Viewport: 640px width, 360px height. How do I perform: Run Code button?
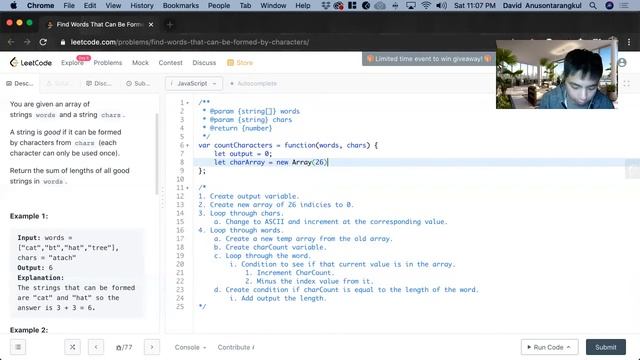[549, 347]
